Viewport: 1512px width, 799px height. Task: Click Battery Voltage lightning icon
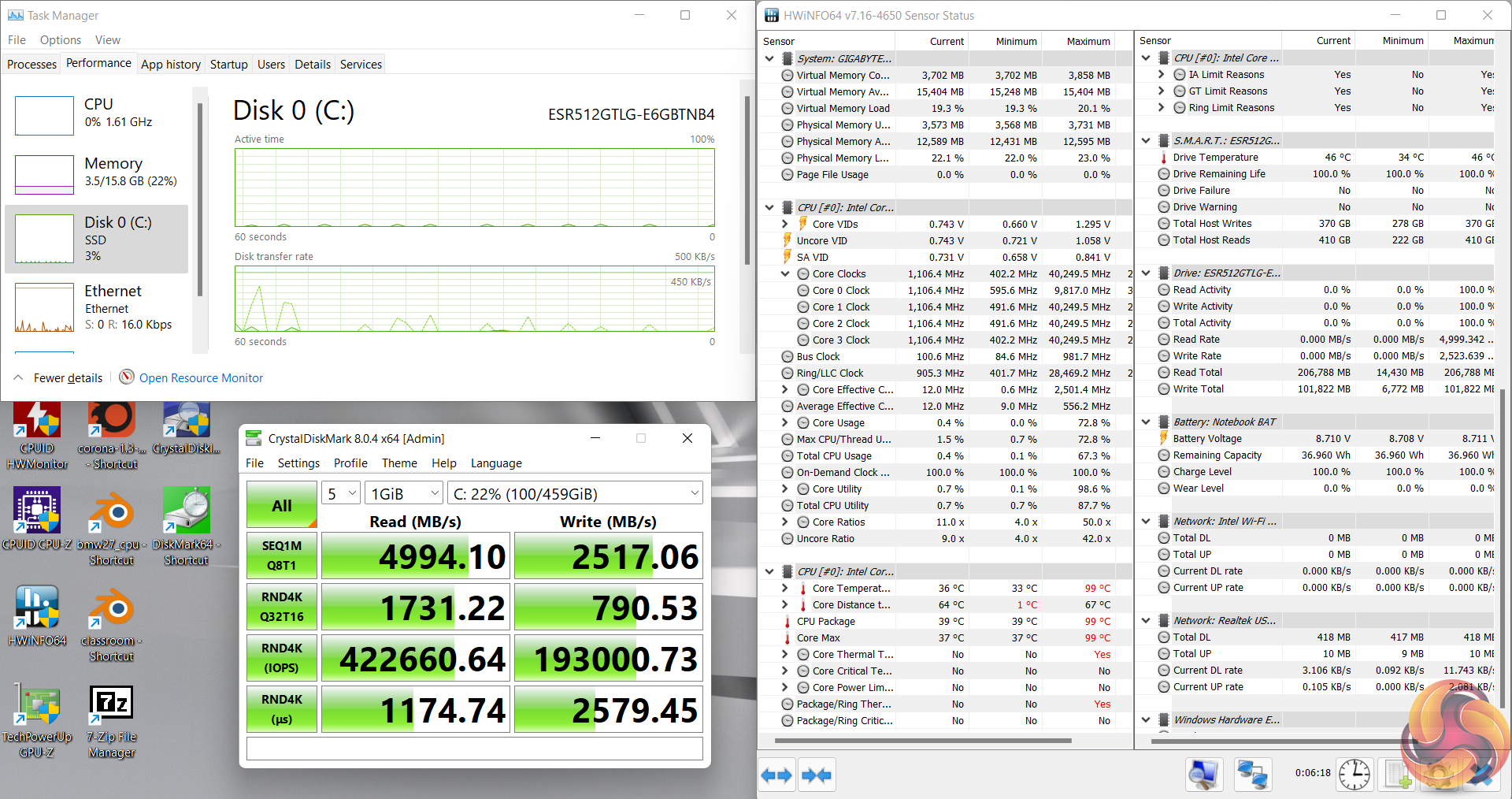click(x=1163, y=438)
